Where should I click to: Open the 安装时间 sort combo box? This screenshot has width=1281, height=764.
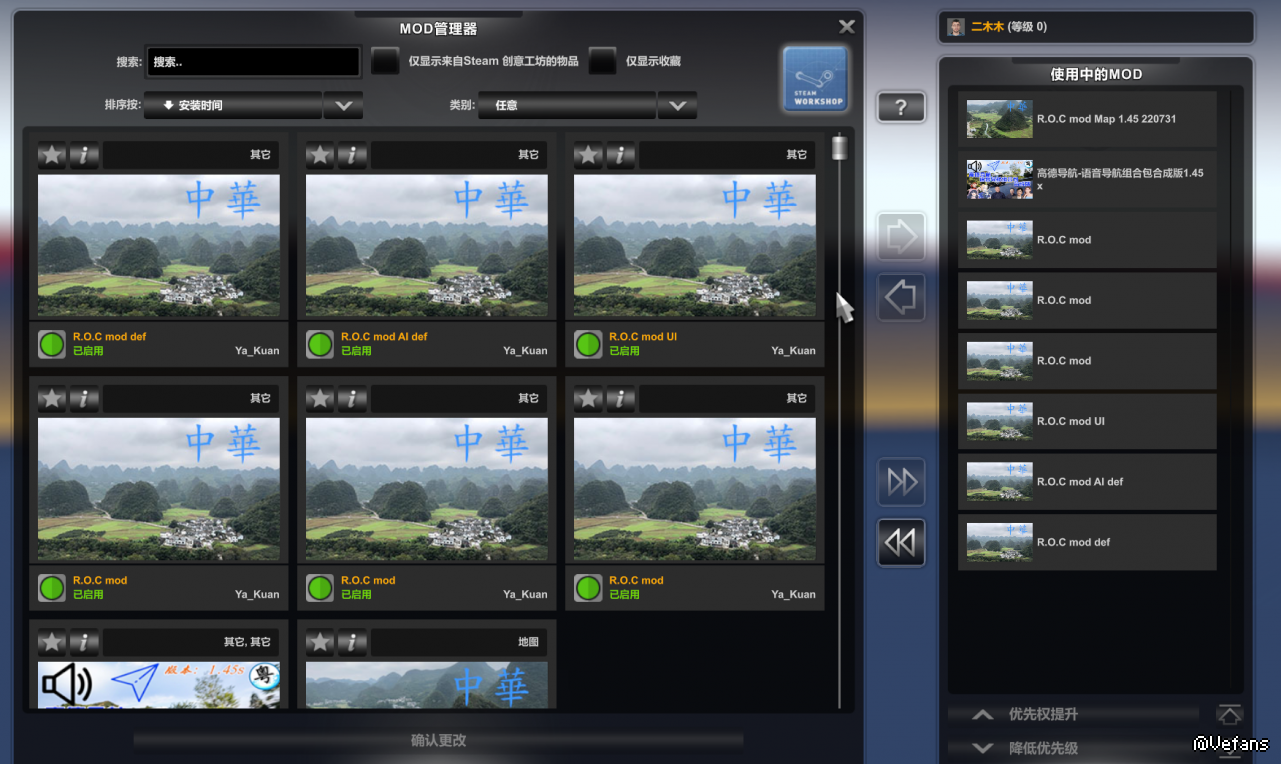pyautogui.click(x=233, y=105)
